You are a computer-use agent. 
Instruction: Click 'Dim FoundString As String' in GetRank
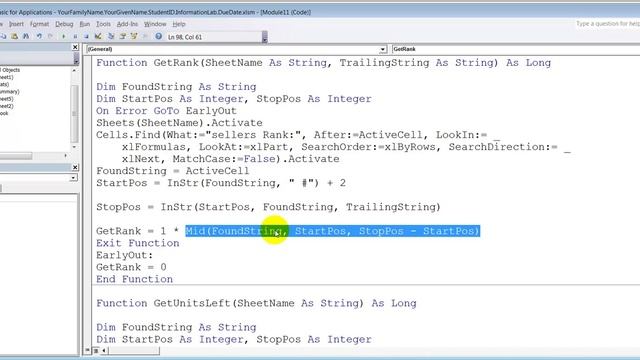coord(176,87)
